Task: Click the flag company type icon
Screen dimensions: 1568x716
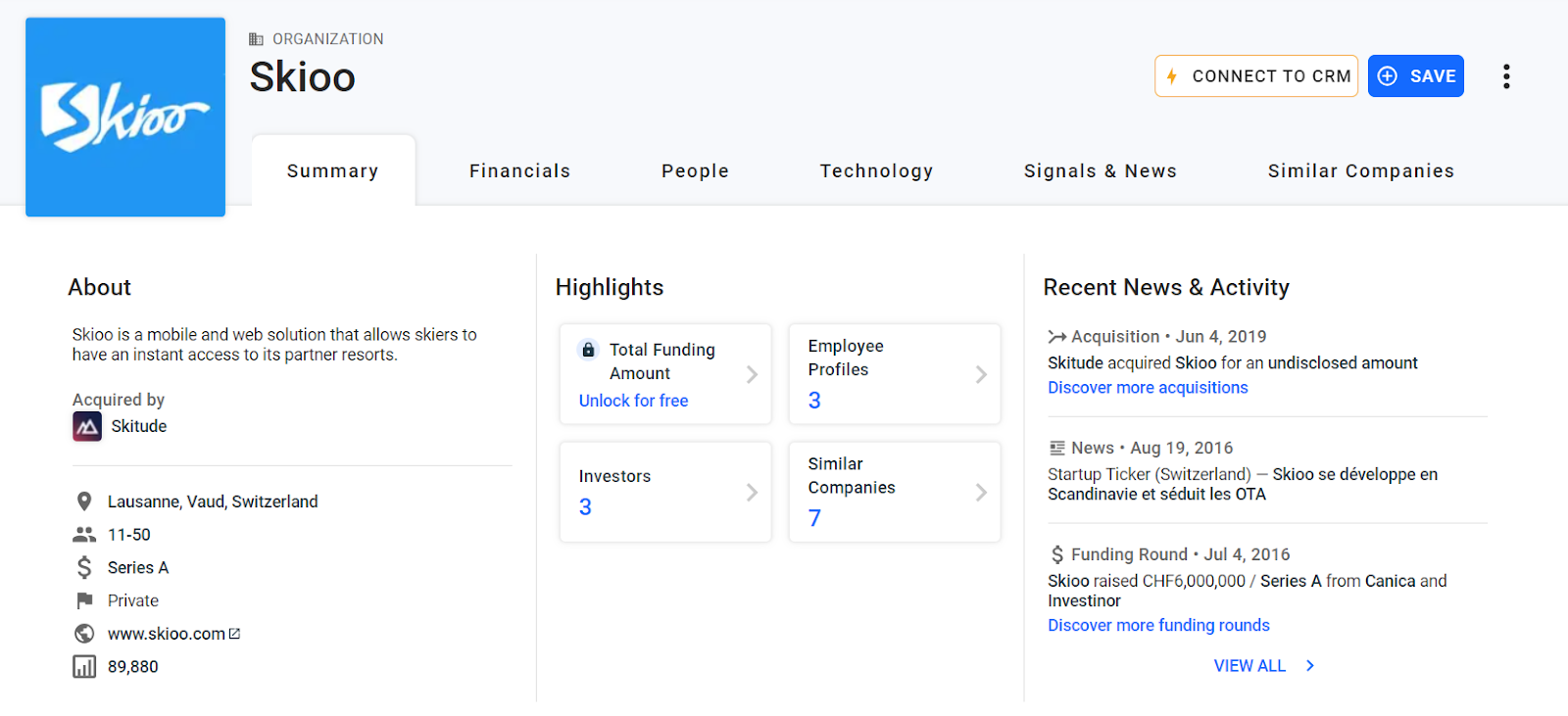Action: click(x=84, y=600)
